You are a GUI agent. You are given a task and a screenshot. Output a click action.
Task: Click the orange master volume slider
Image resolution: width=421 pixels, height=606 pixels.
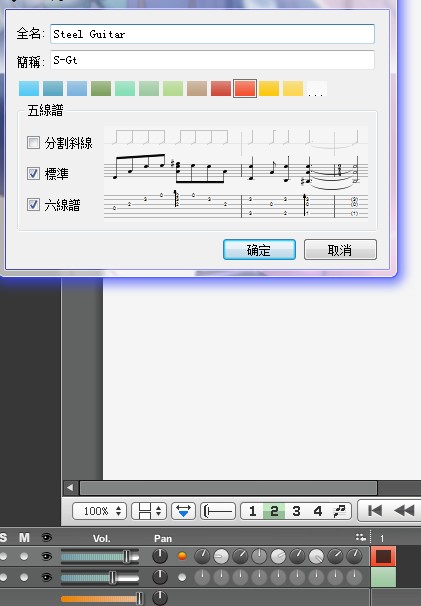point(102,598)
